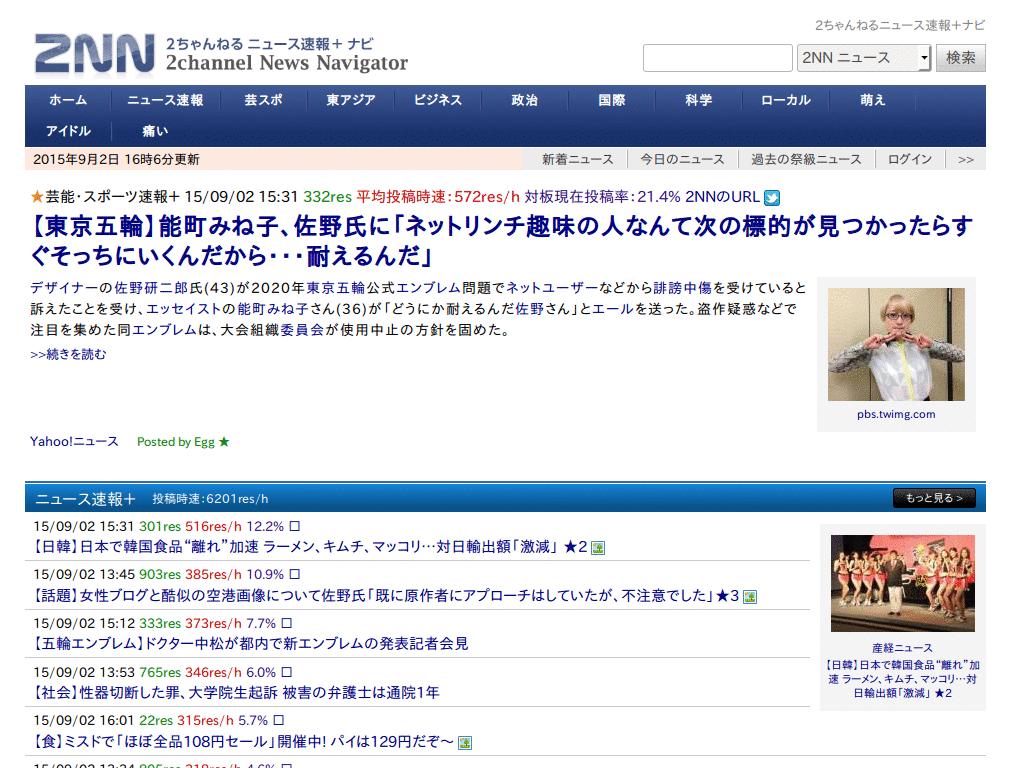Open the photo of the person in a raincoat
This screenshot has height=768, width=1024.
coord(896,344)
